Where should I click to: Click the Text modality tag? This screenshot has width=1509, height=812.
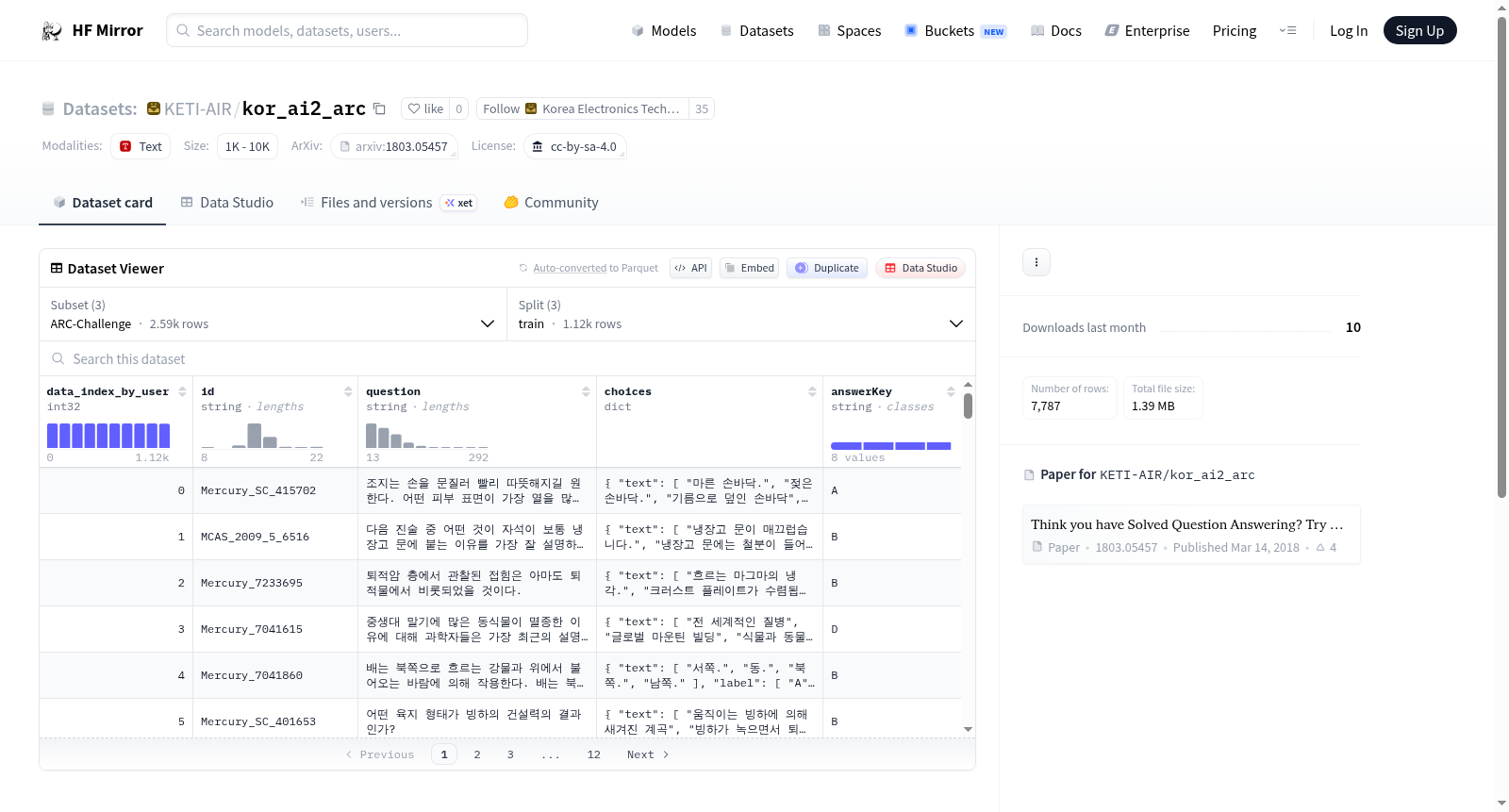pos(141,146)
